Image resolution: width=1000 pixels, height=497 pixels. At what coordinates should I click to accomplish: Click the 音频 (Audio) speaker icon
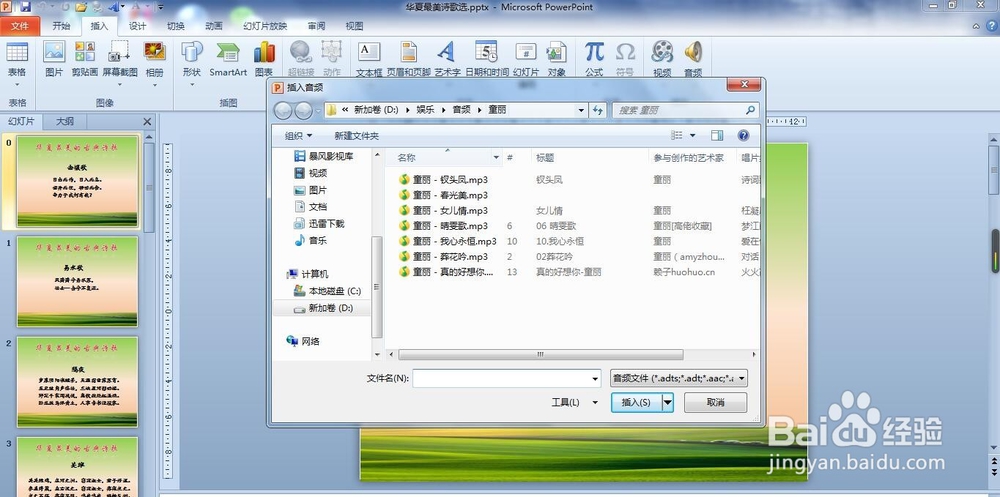click(693, 52)
